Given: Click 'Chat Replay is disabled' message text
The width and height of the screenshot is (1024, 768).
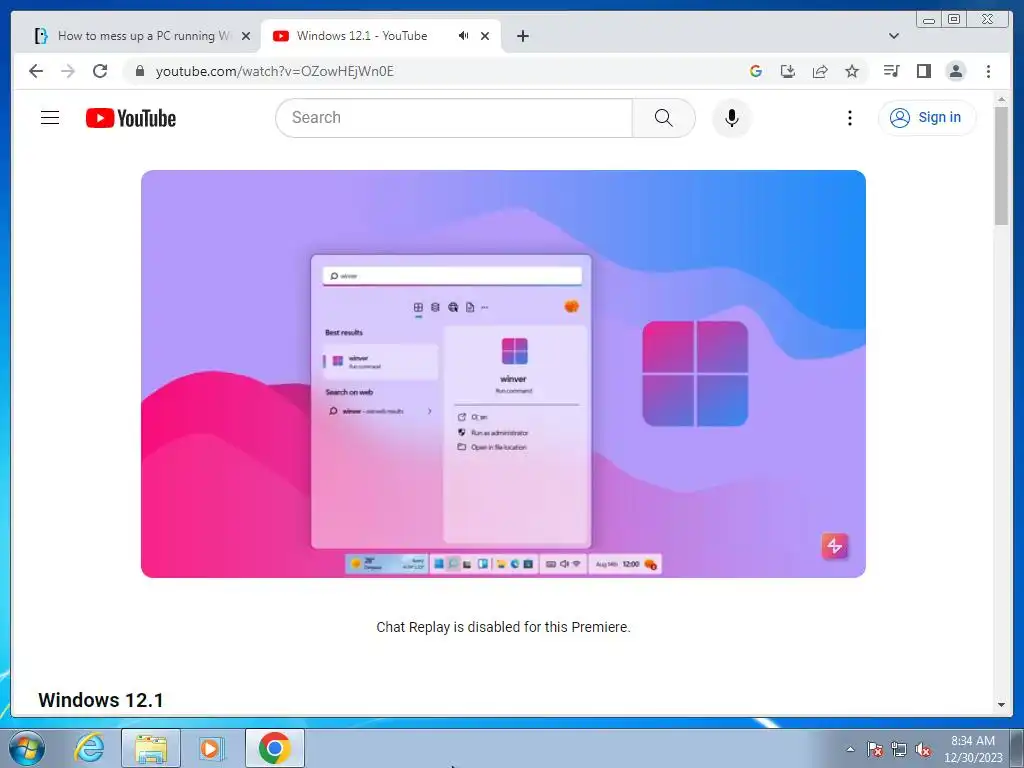Looking at the screenshot, I should (x=503, y=627).
